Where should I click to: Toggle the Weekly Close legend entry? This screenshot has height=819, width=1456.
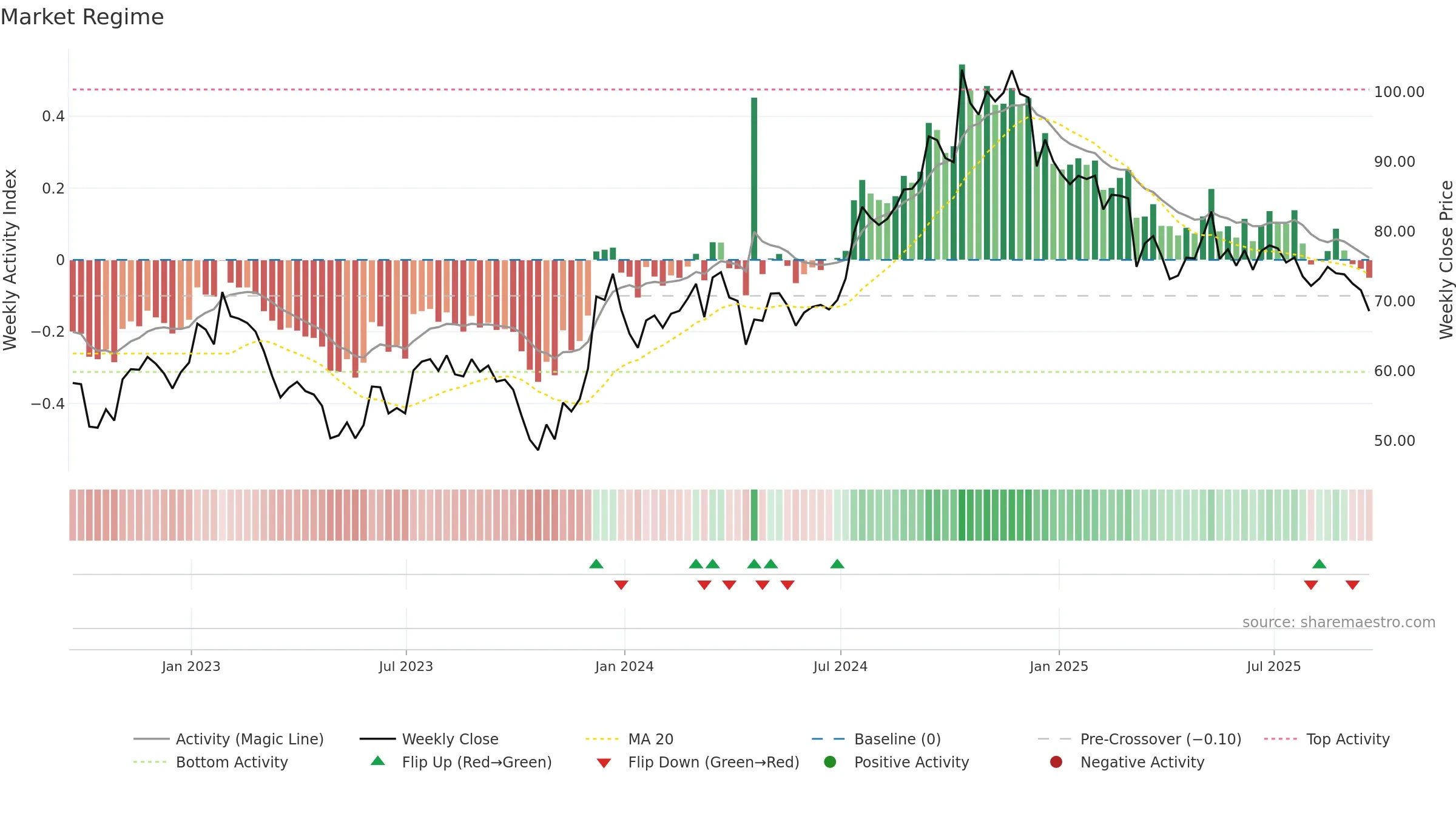coord(429,739)
